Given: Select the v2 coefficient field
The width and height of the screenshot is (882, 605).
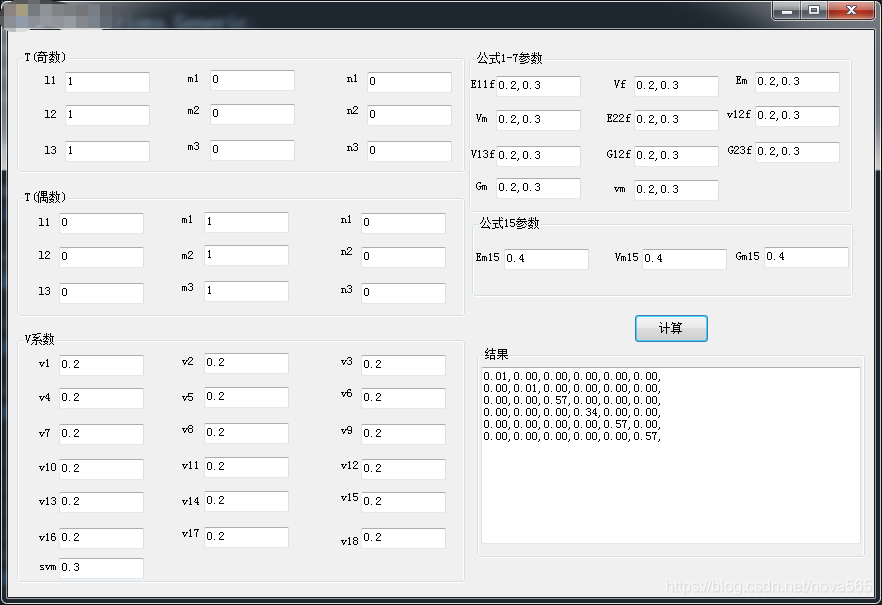Looking at the screenshot, I should click(x=246, y=363).
